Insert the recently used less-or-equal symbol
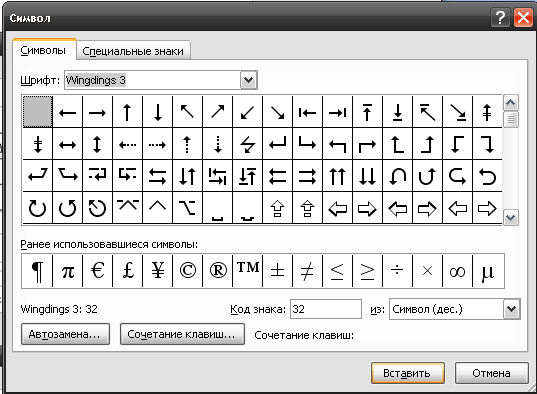537x394 pixels. point(337,271)
